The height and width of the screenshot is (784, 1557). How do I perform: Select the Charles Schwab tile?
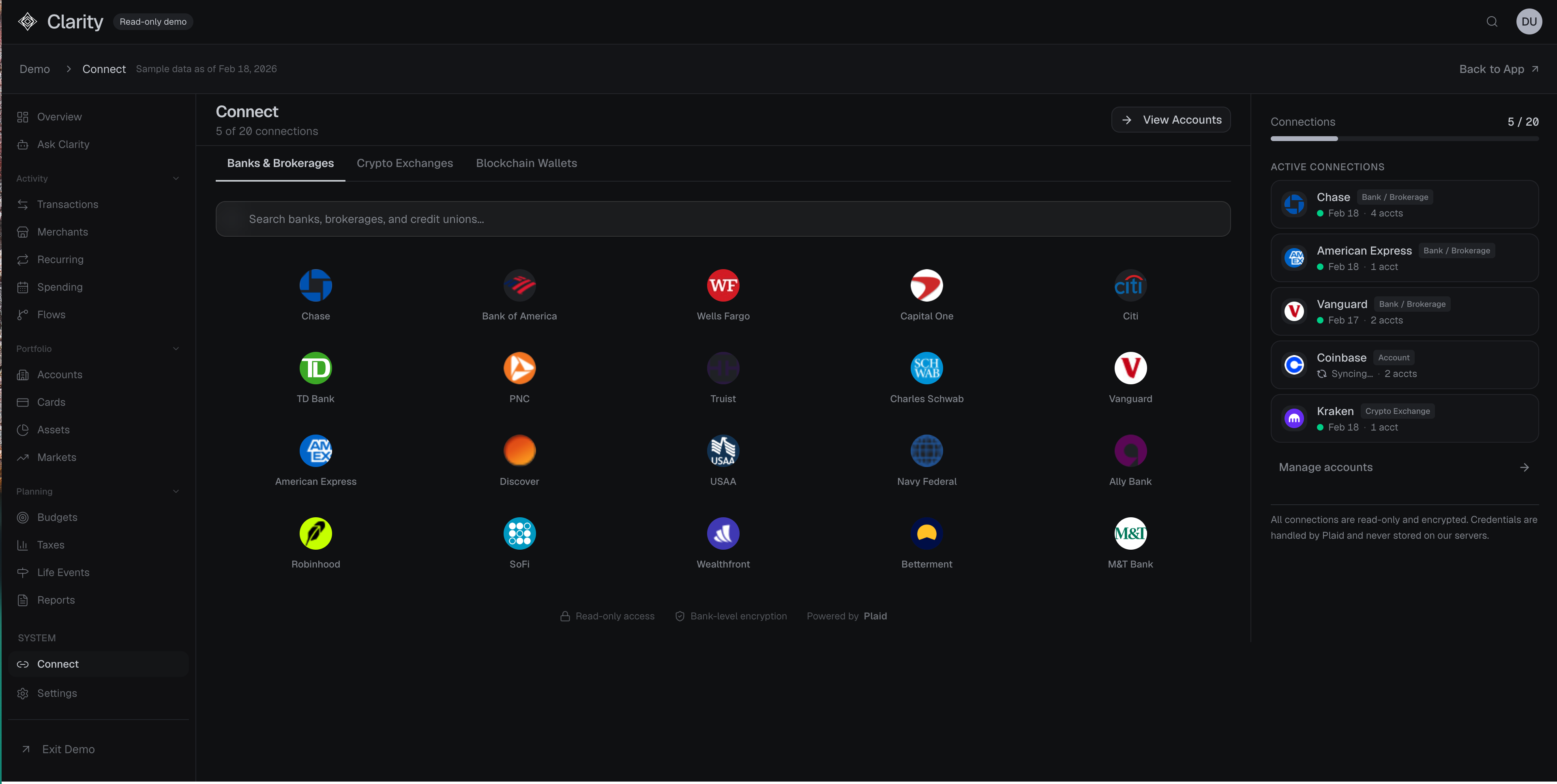coord(926,368)
